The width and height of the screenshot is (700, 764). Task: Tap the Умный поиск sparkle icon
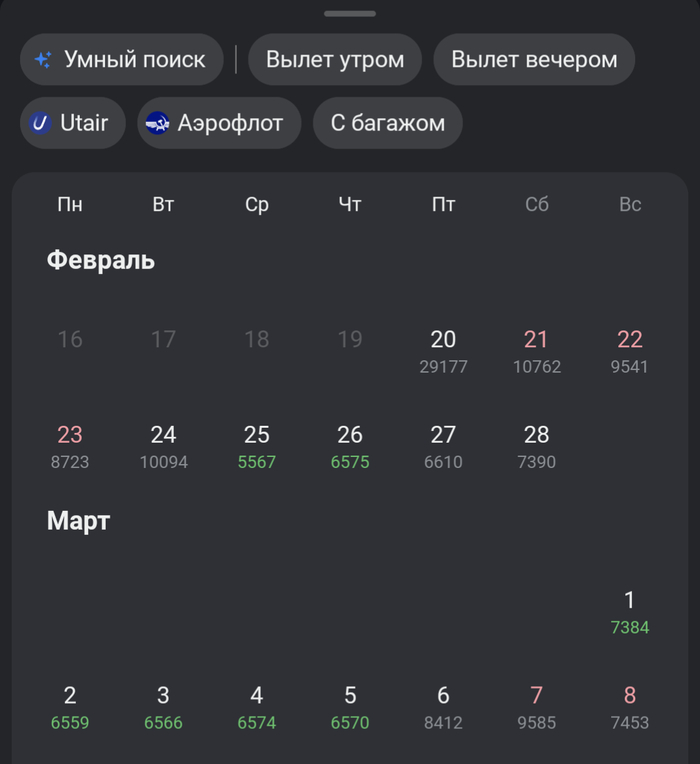coord(43,60)
